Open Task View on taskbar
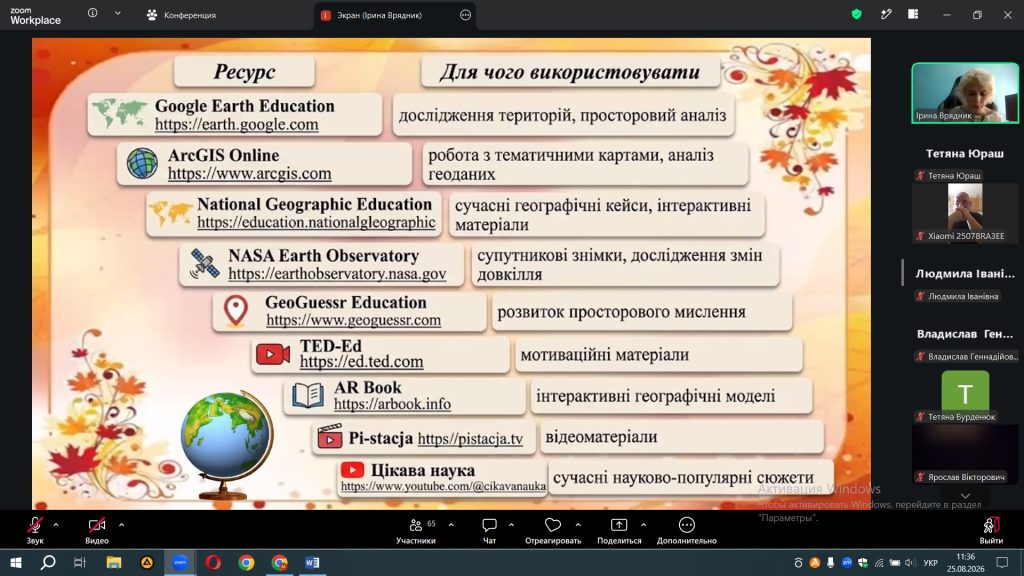The height and width of the screenshot is (576, 1024). click(x=80, y=562)
